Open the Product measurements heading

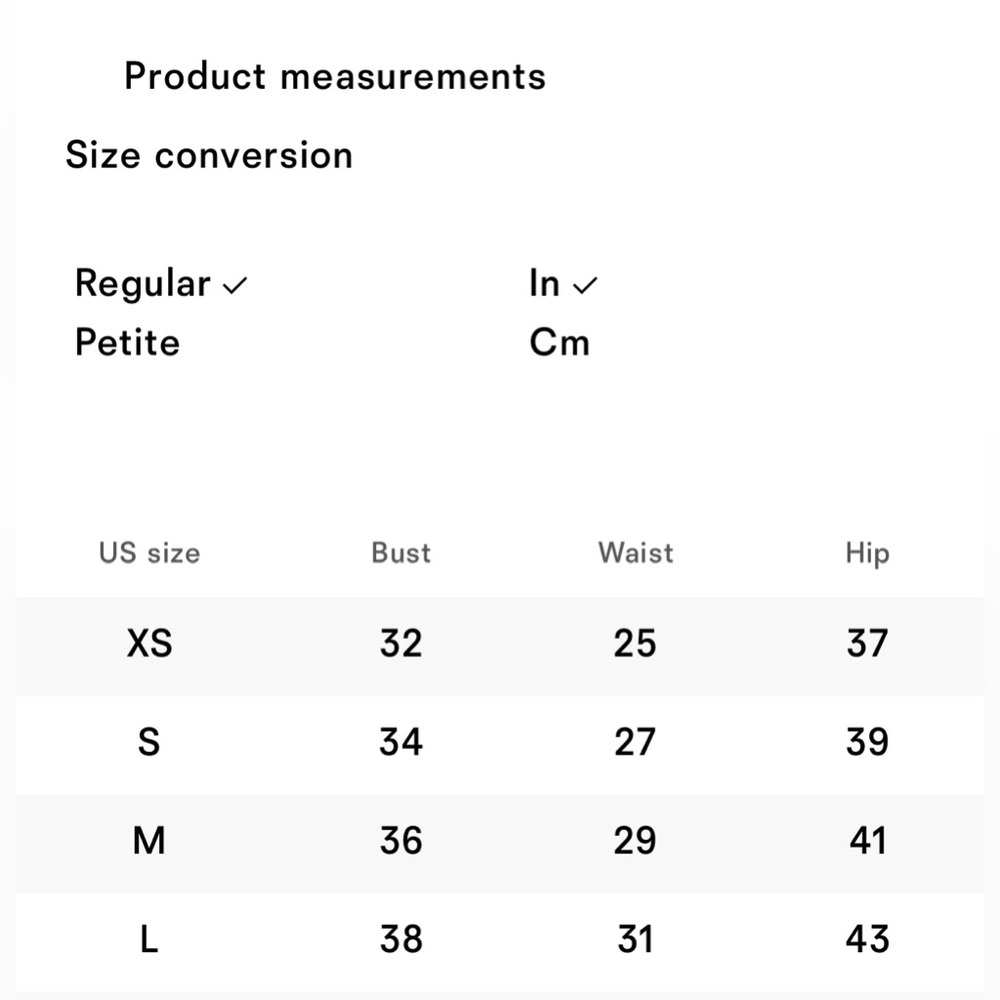tap(335, 77)
